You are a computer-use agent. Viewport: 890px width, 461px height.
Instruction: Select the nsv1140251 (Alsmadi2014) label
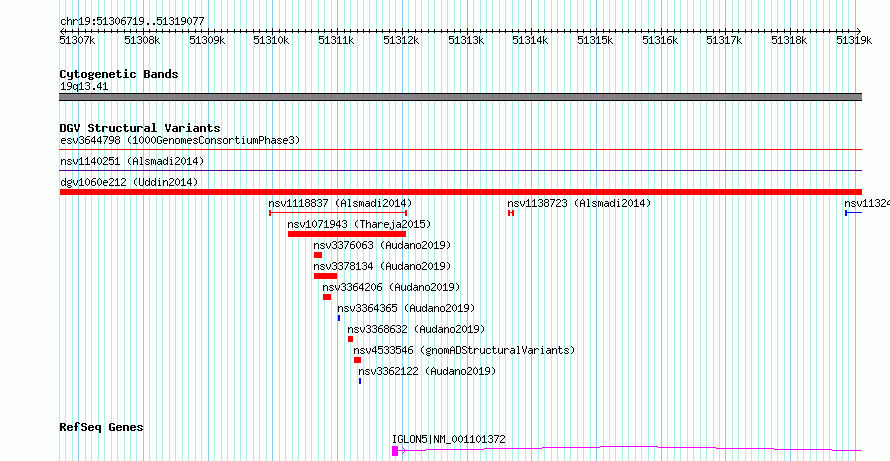click(x=132, y=161)
